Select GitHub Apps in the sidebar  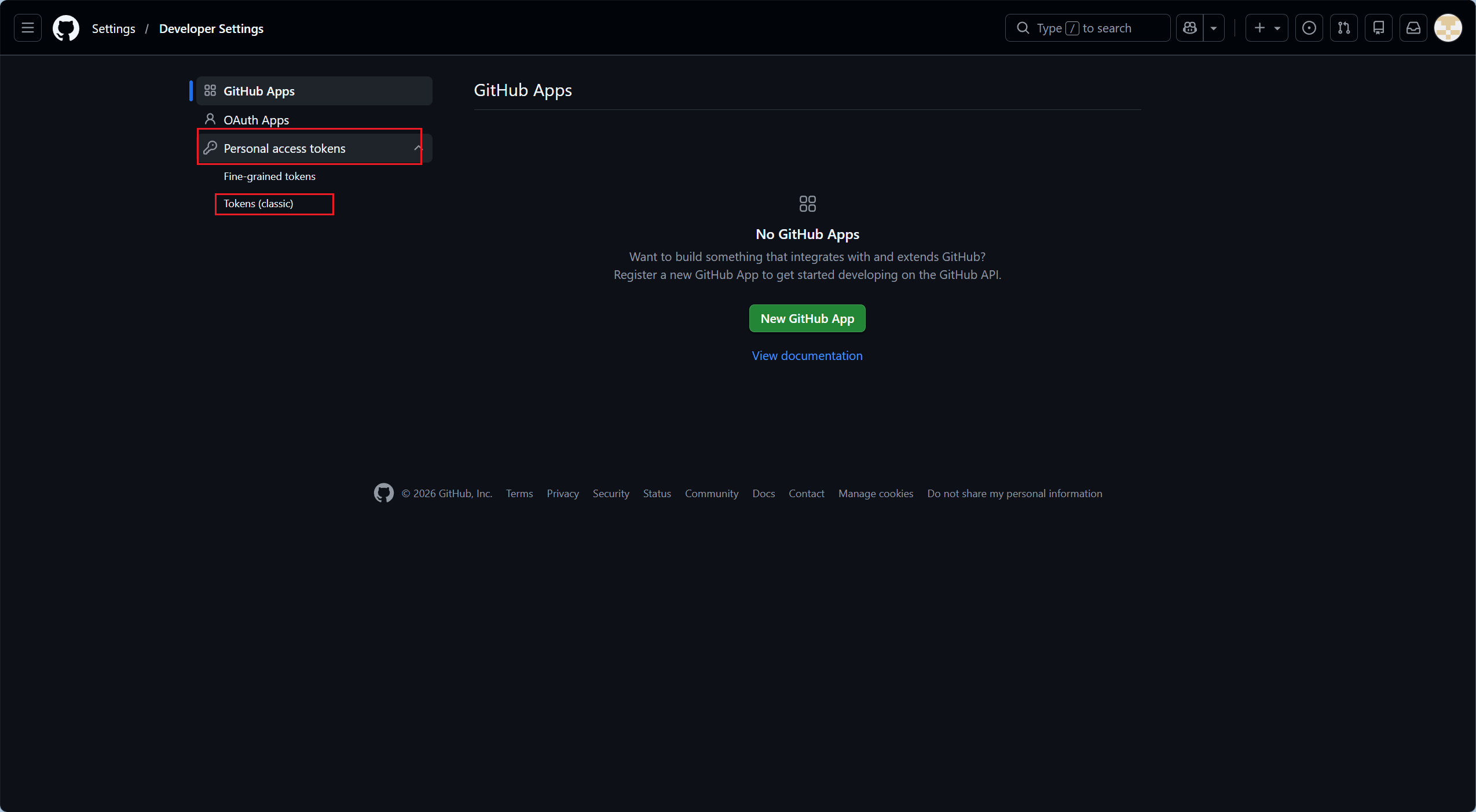(314, 91)
